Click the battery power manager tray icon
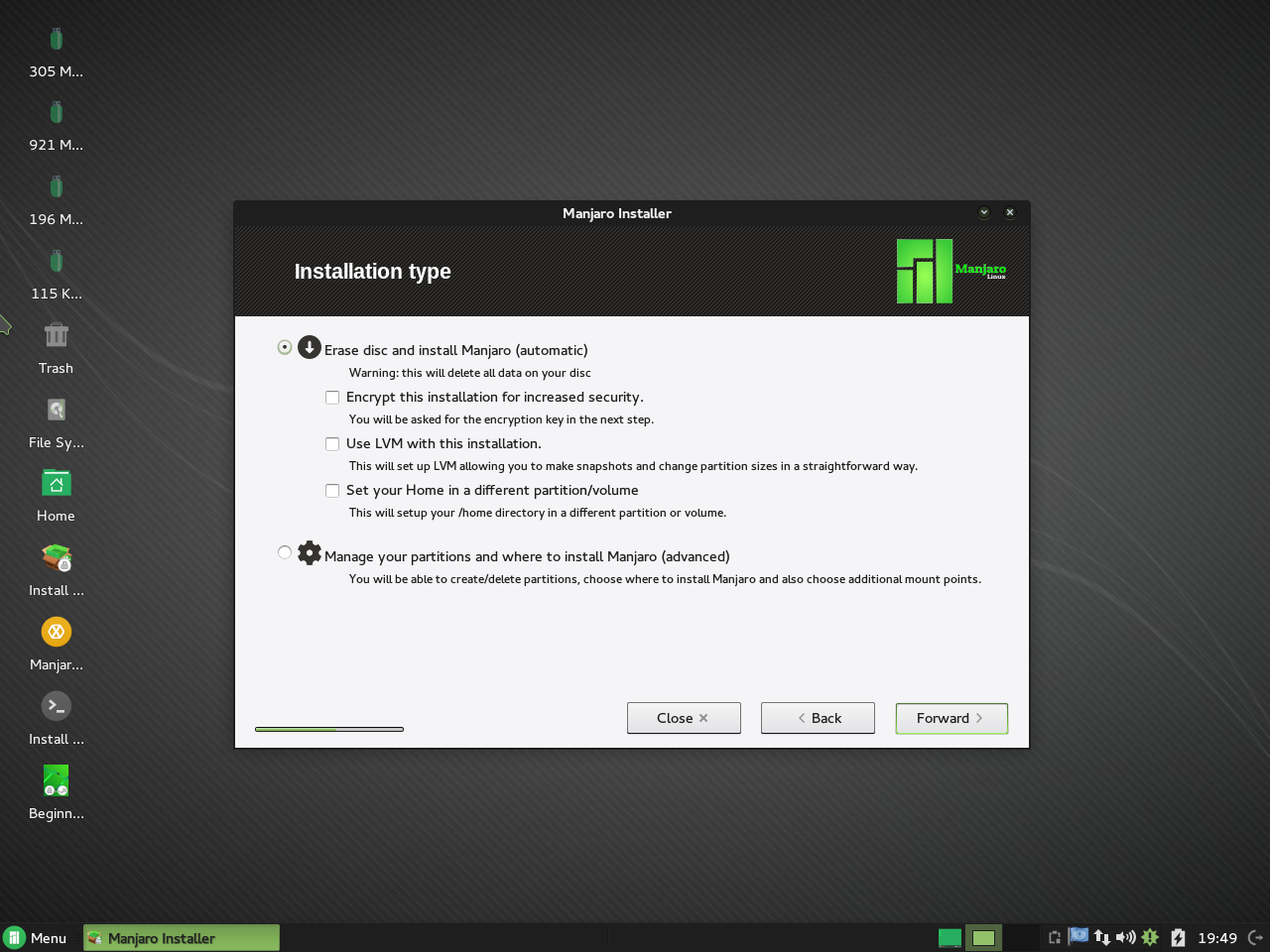 (x=1178, y=937)
